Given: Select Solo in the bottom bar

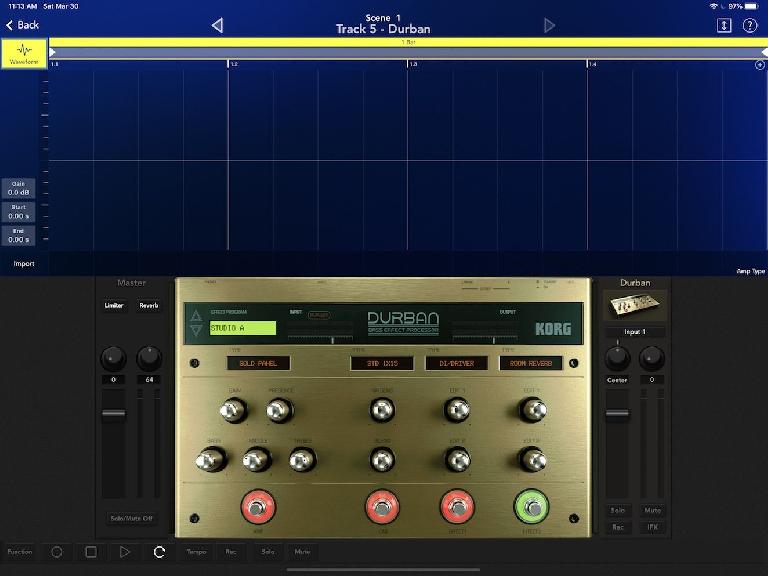Looking at the screenshot, I should [267, 552].
